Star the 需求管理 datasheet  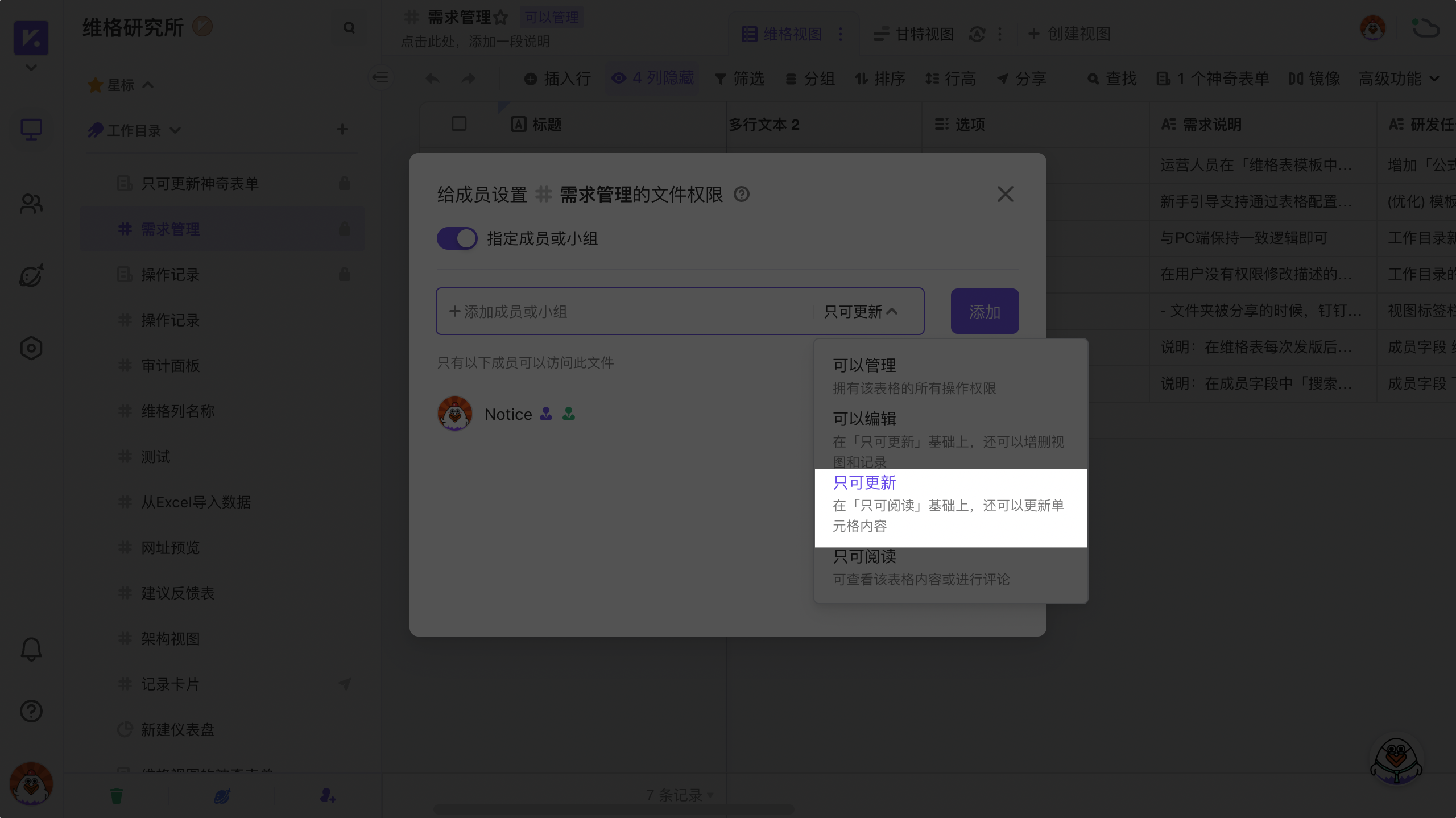pos(500,17)
